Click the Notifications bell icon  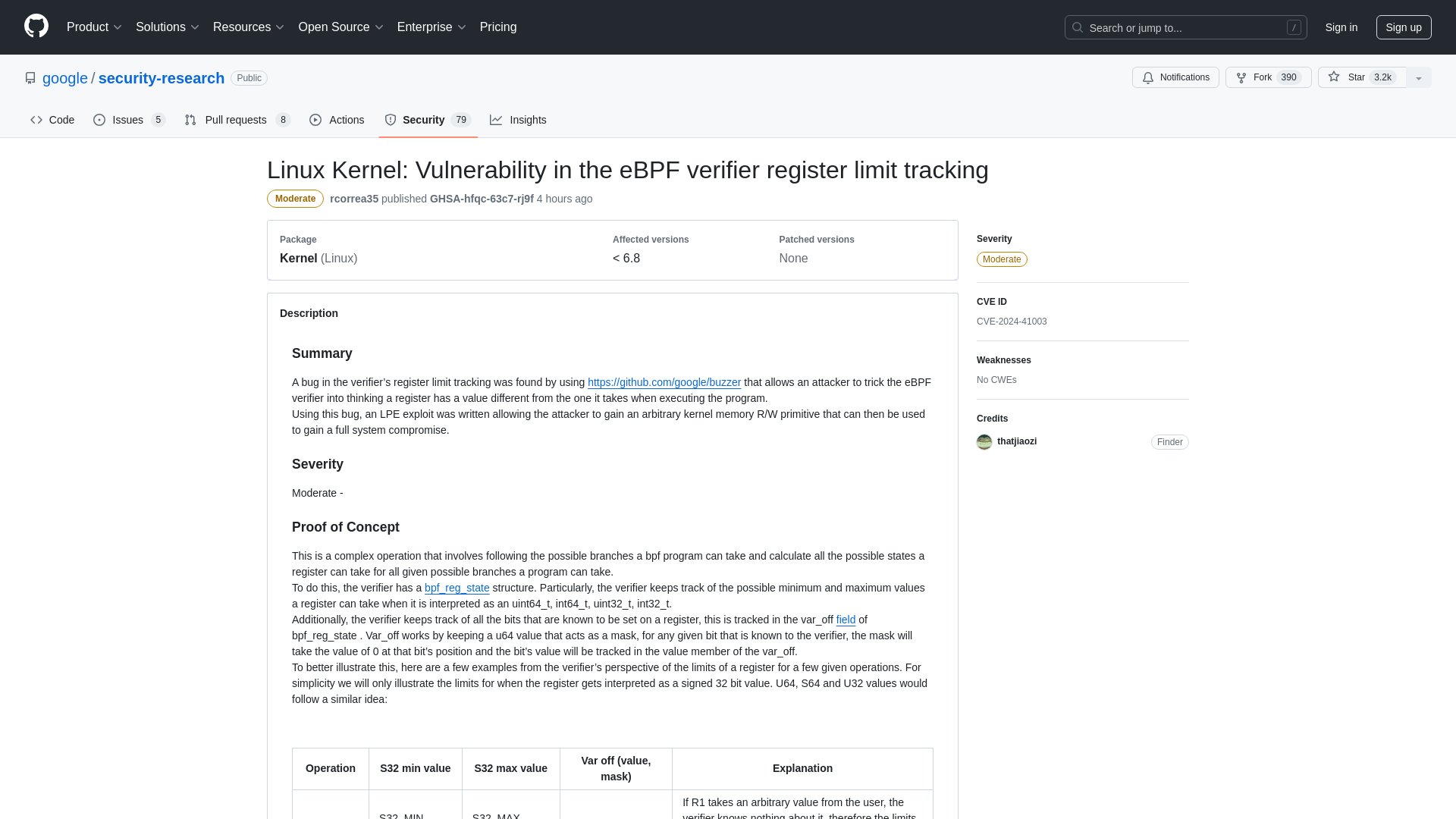[x=1148, y=77]
